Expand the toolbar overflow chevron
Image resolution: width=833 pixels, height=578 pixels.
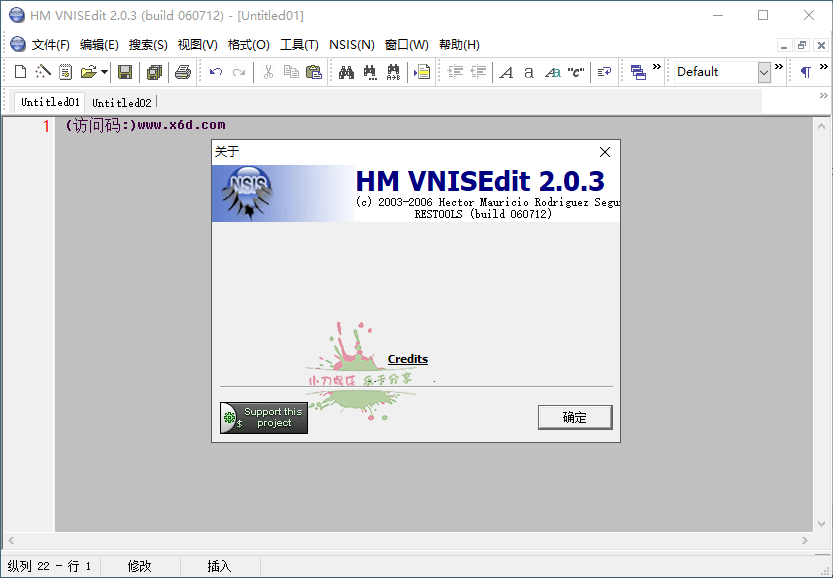779,71
